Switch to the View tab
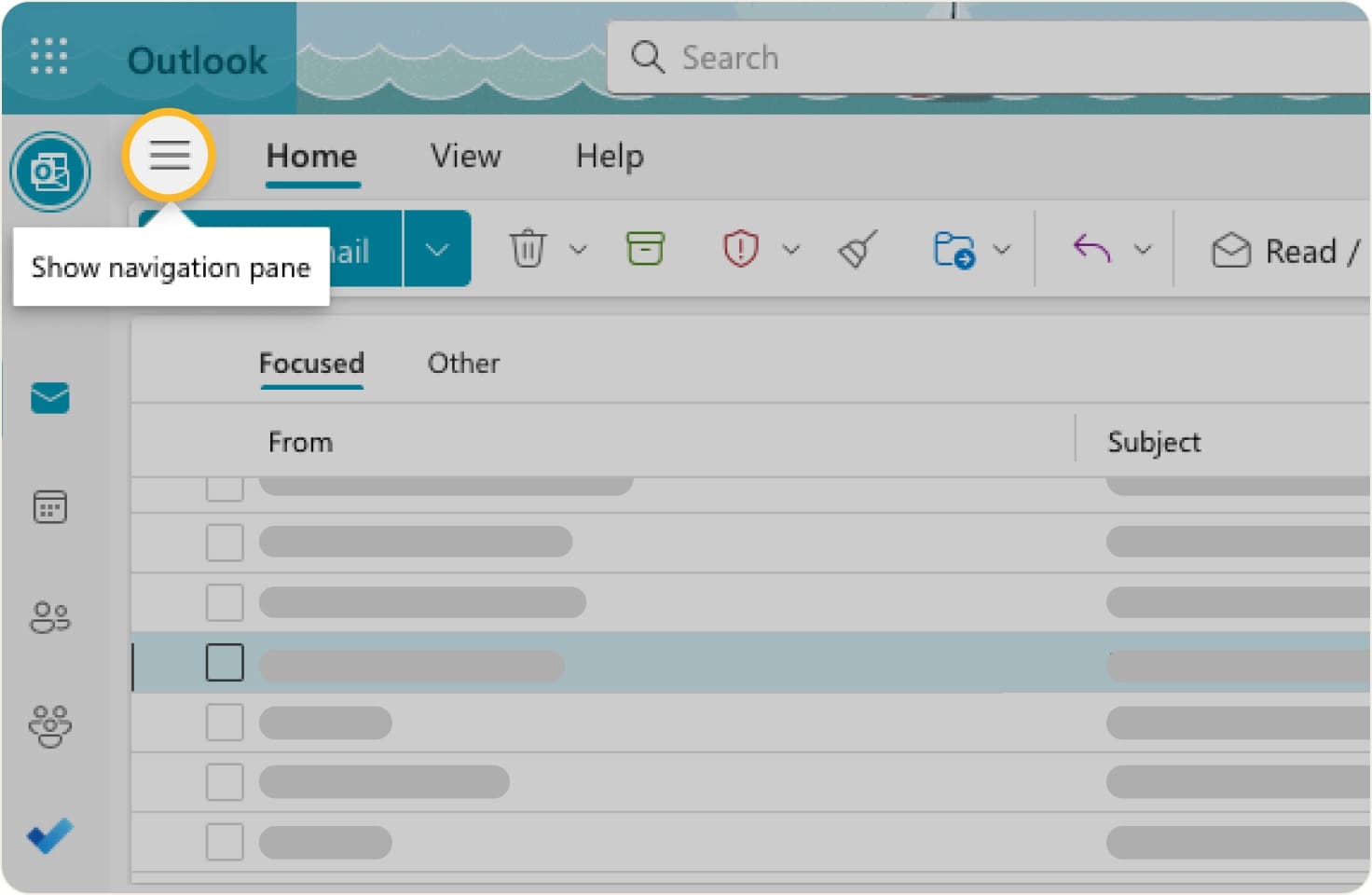This screenshot has height=895, width=1372. [465, 156]
